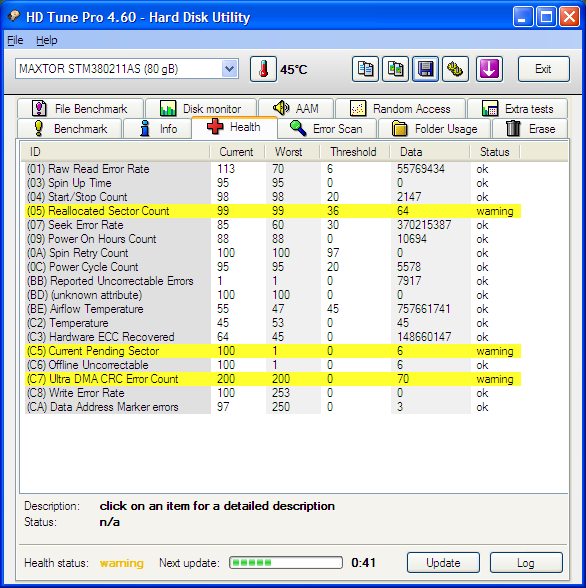The height and width of the screenshot is (588, 586).
Task: Click the Log button
Action: point(526,562)
